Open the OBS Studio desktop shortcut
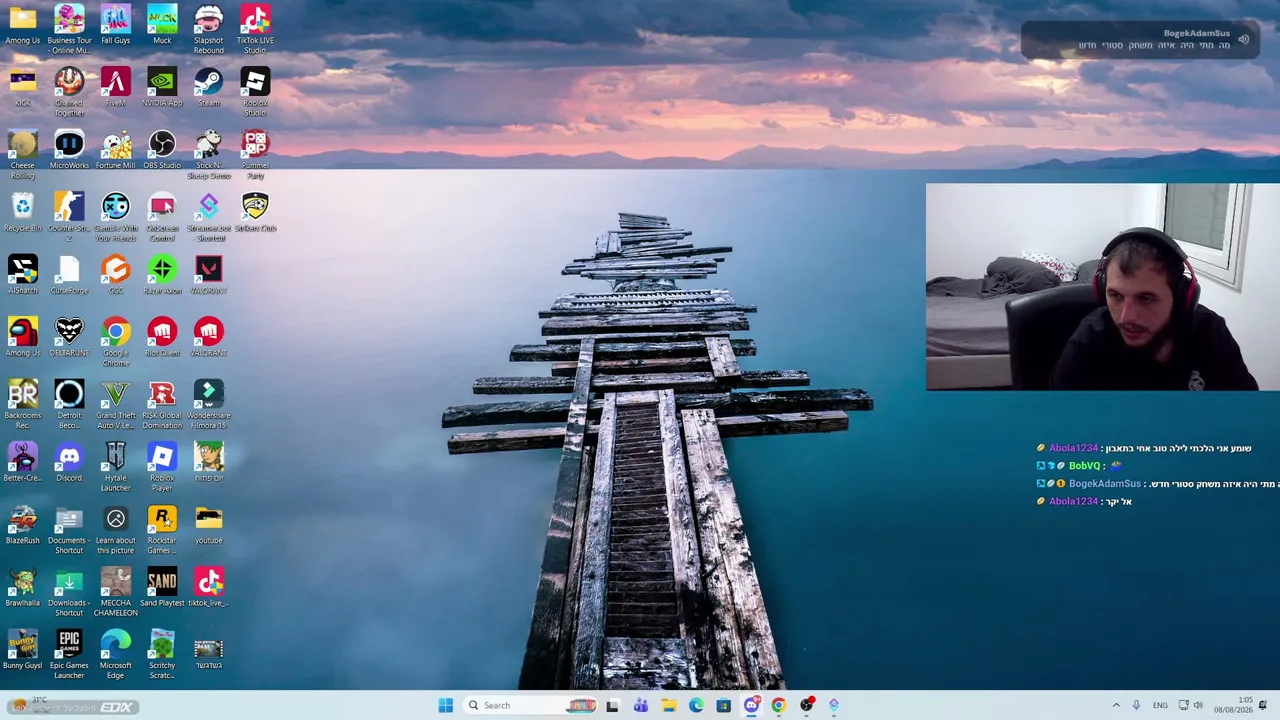Image resolution: width=1280 pixels, height=720 pixels. 162,150
